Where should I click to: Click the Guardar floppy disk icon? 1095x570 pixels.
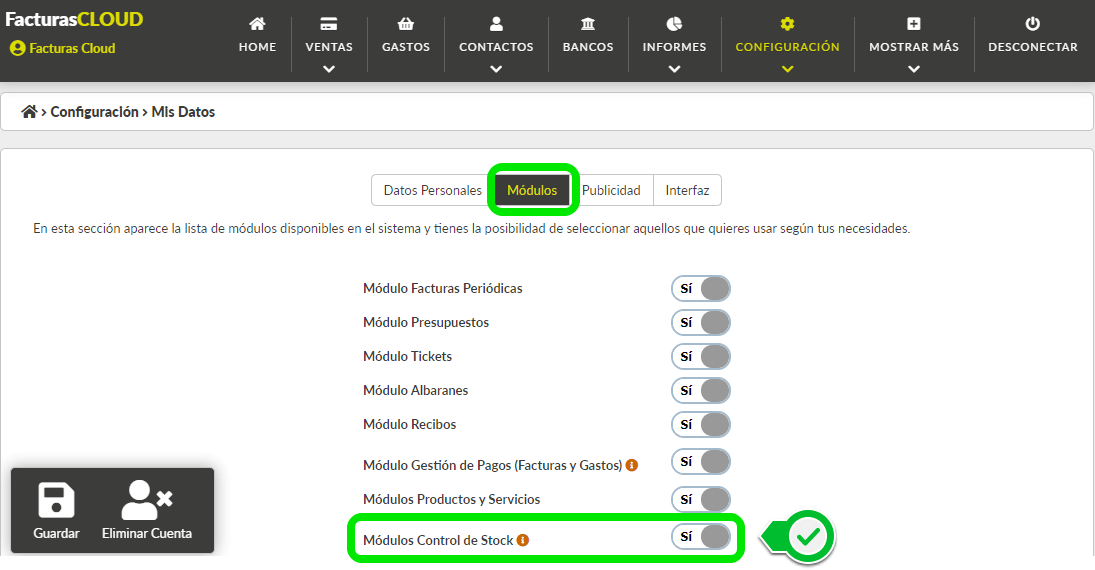tap(56, 500)
